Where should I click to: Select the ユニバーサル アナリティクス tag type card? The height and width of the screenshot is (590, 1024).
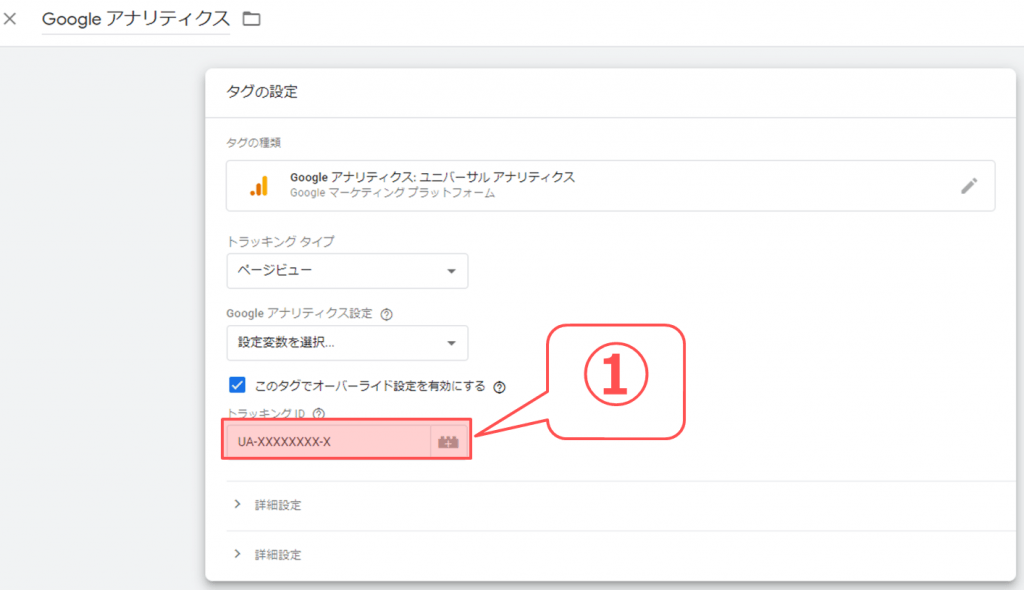pyautogui.click(x=610, y=185)
